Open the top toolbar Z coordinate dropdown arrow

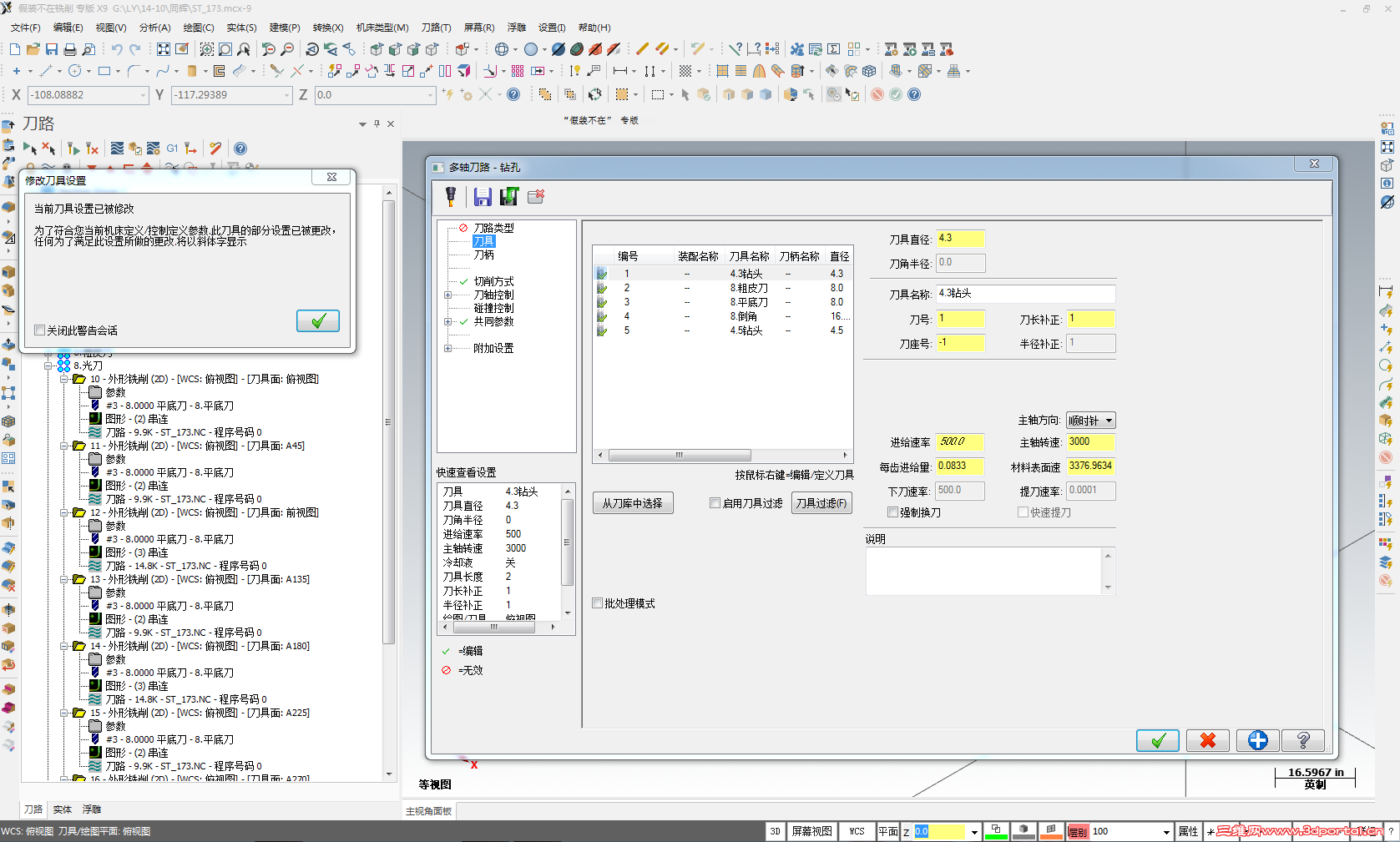coord(431,95)
